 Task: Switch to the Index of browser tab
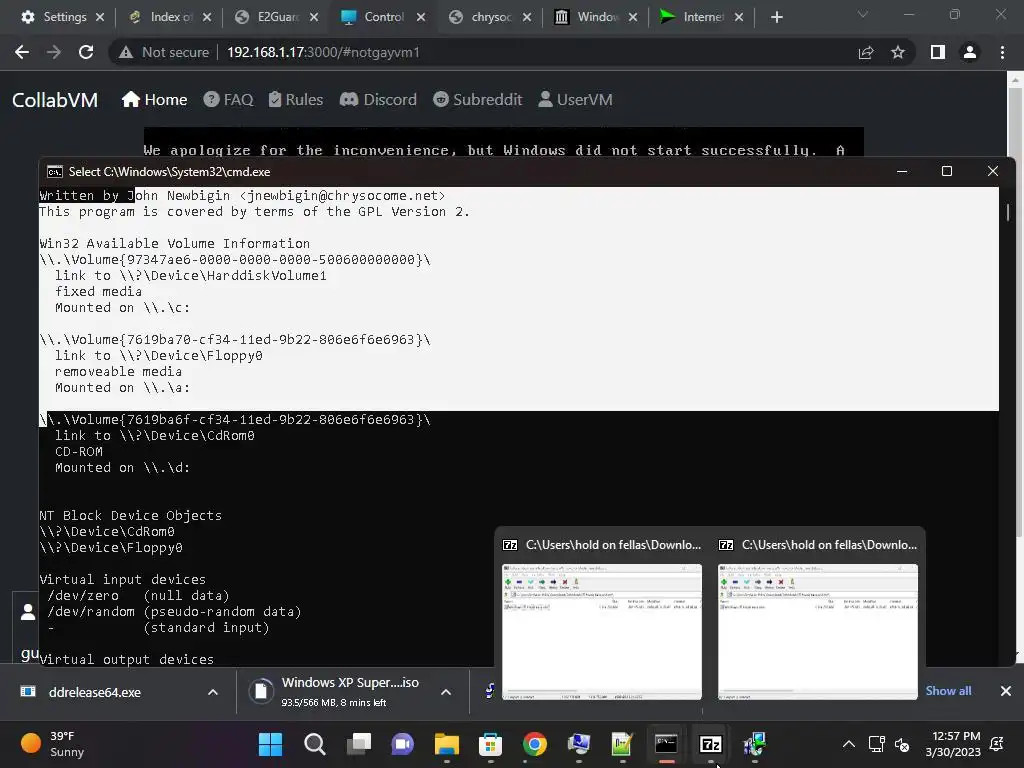[x=171, y=17]
